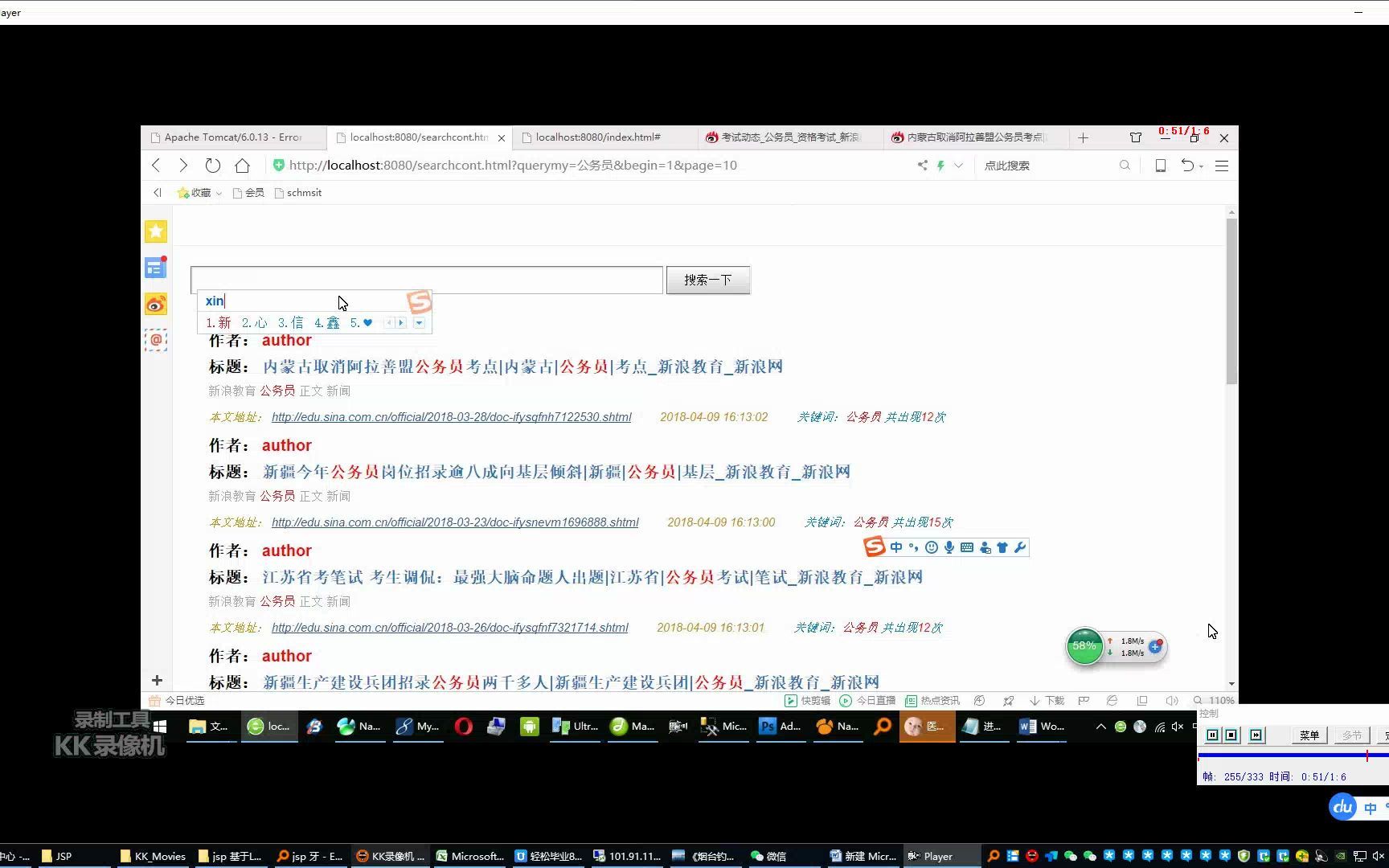Open Sogou skin (T-shirt) icon
1389x868 pixels.
click(x=1002, y=547)
